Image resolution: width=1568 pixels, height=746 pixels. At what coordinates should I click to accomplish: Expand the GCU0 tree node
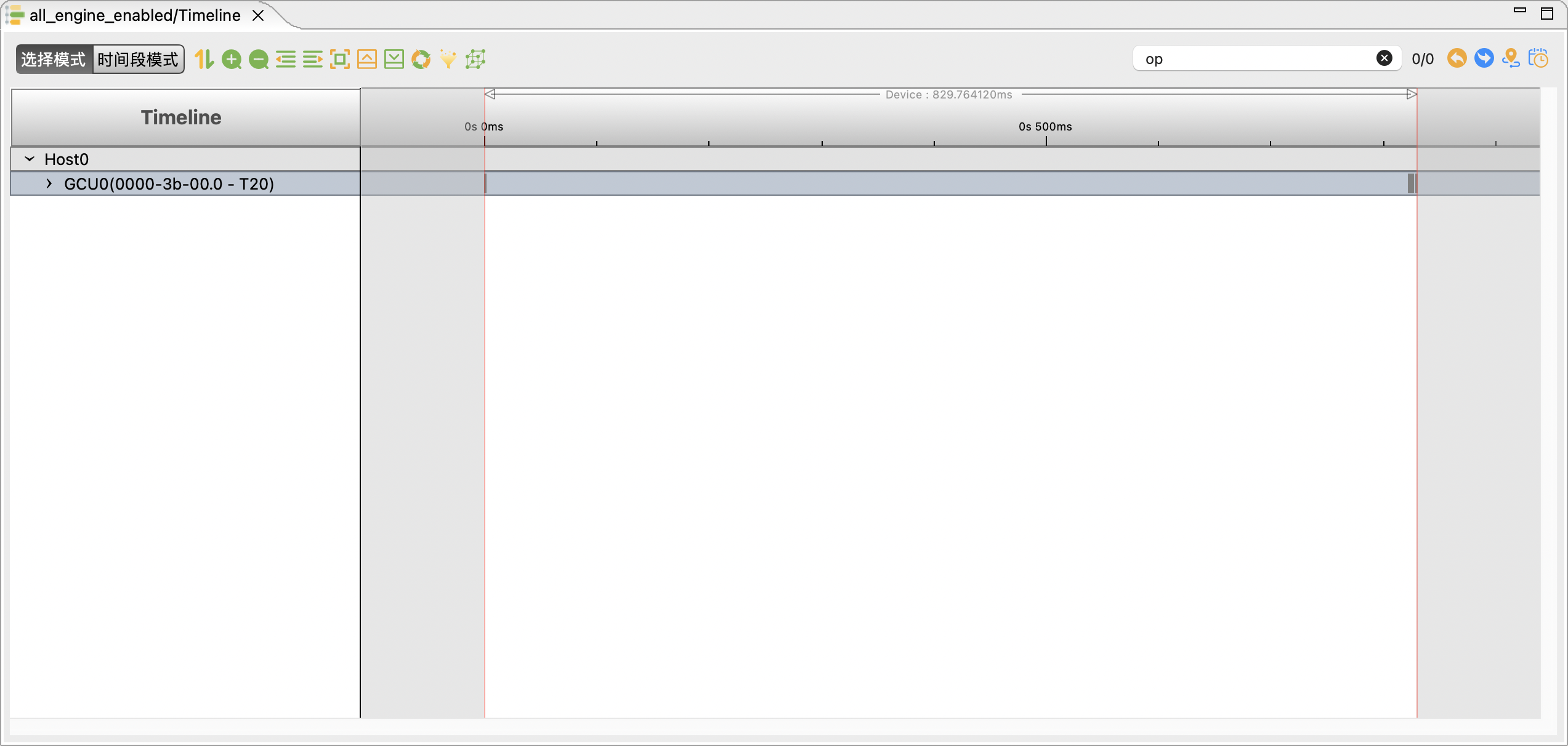click(x=49, y=183)
